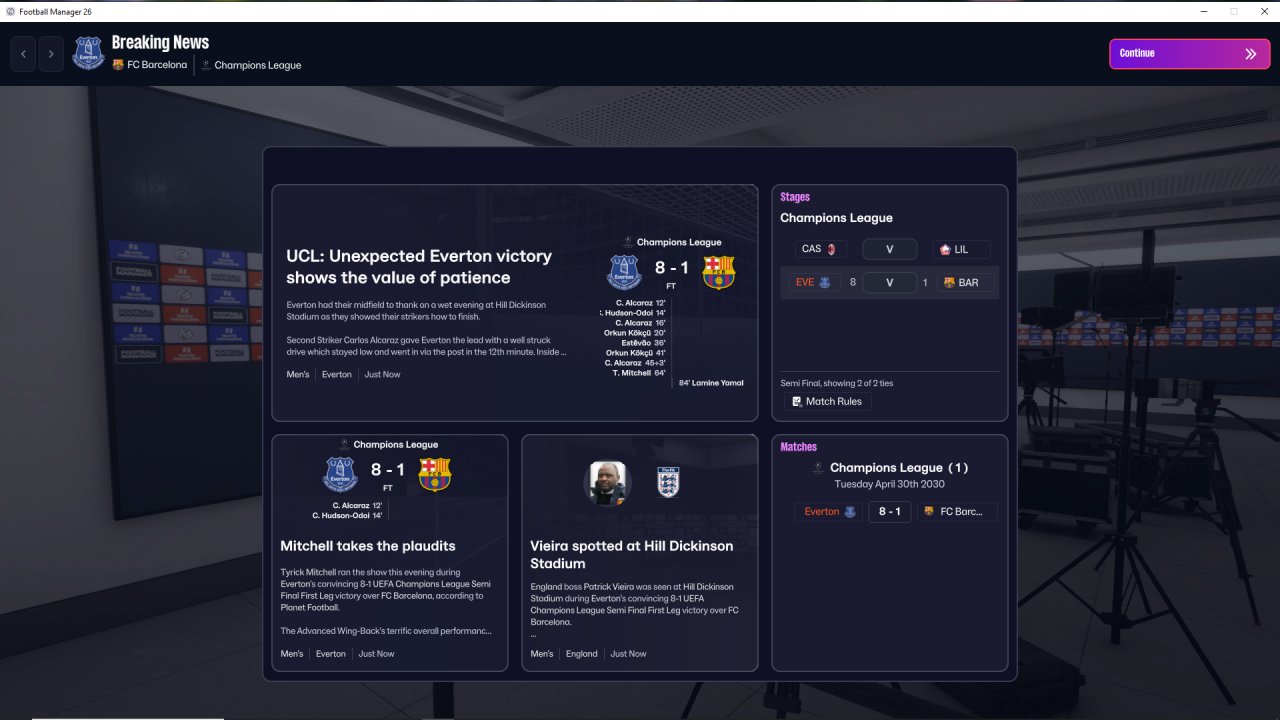
Task: Click the Men's tag in Vieira card
Action: click(x=542, y=654)
